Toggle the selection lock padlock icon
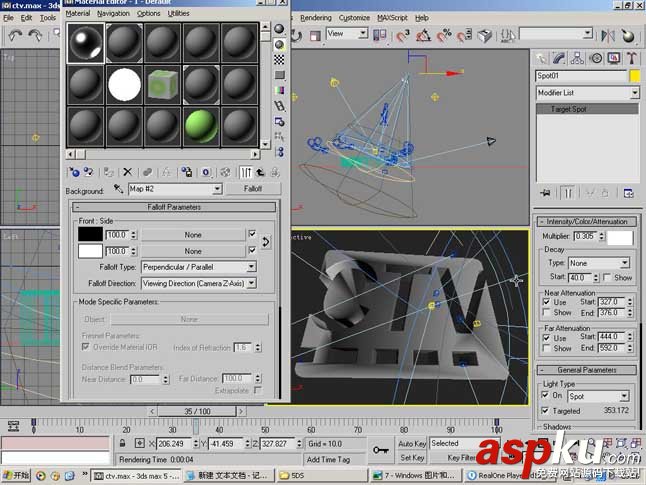 [122, 444]
